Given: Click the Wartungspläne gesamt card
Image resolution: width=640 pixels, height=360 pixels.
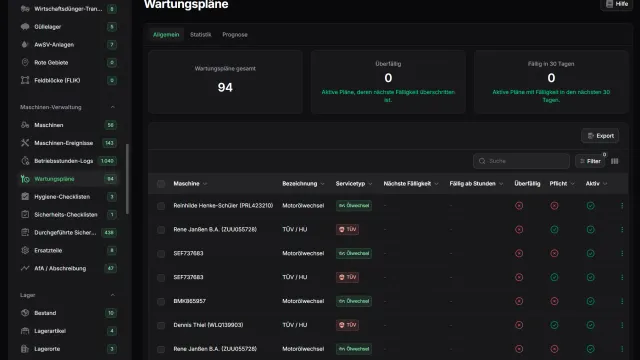Looking at the screenshot, I should [x=225, y=82].
